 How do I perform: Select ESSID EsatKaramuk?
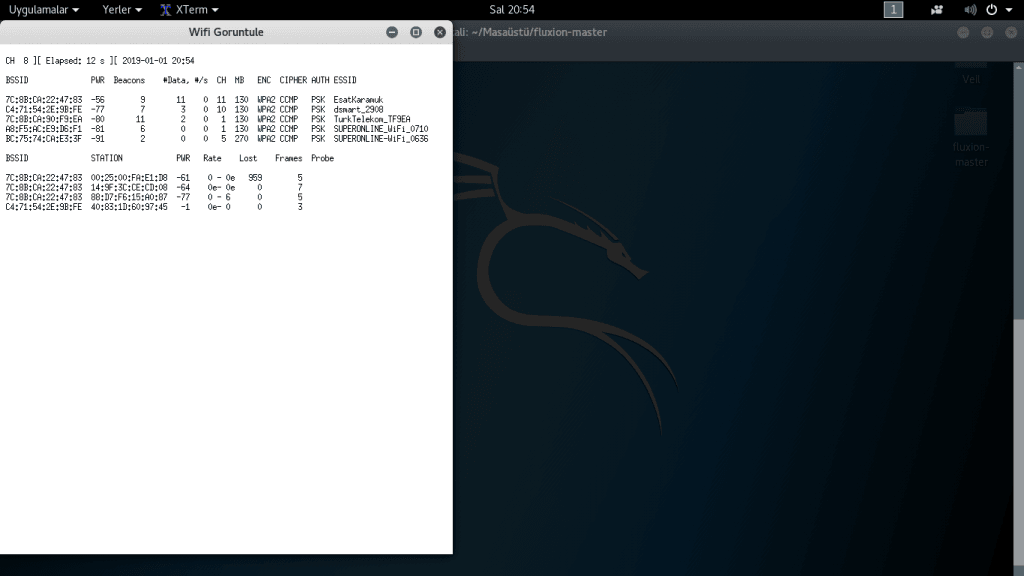(358, 100)
